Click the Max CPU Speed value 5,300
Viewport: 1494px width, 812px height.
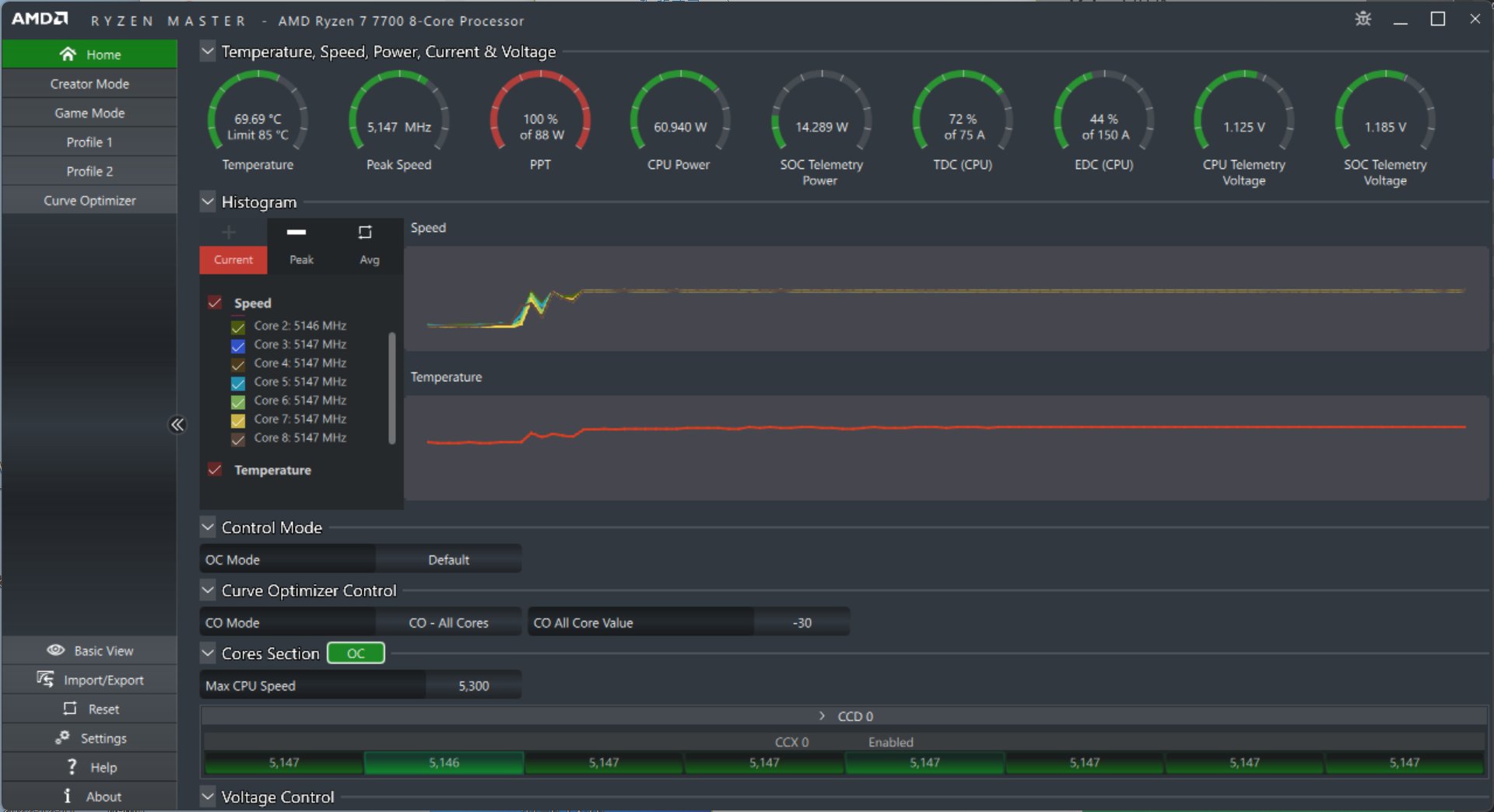point(473,685)
